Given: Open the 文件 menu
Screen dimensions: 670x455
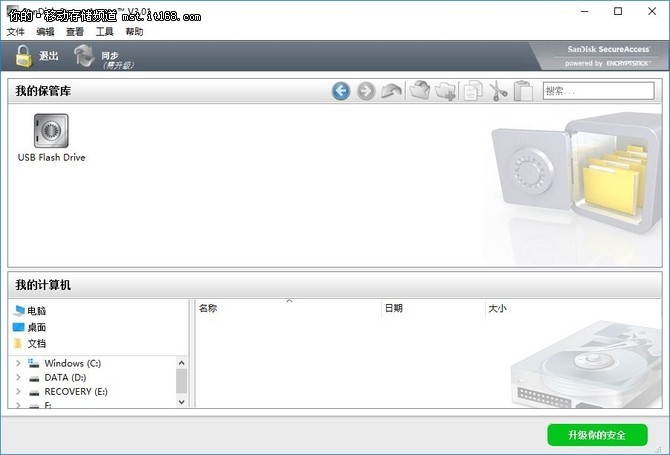Looking at the screenshot, I should [15, 32].
